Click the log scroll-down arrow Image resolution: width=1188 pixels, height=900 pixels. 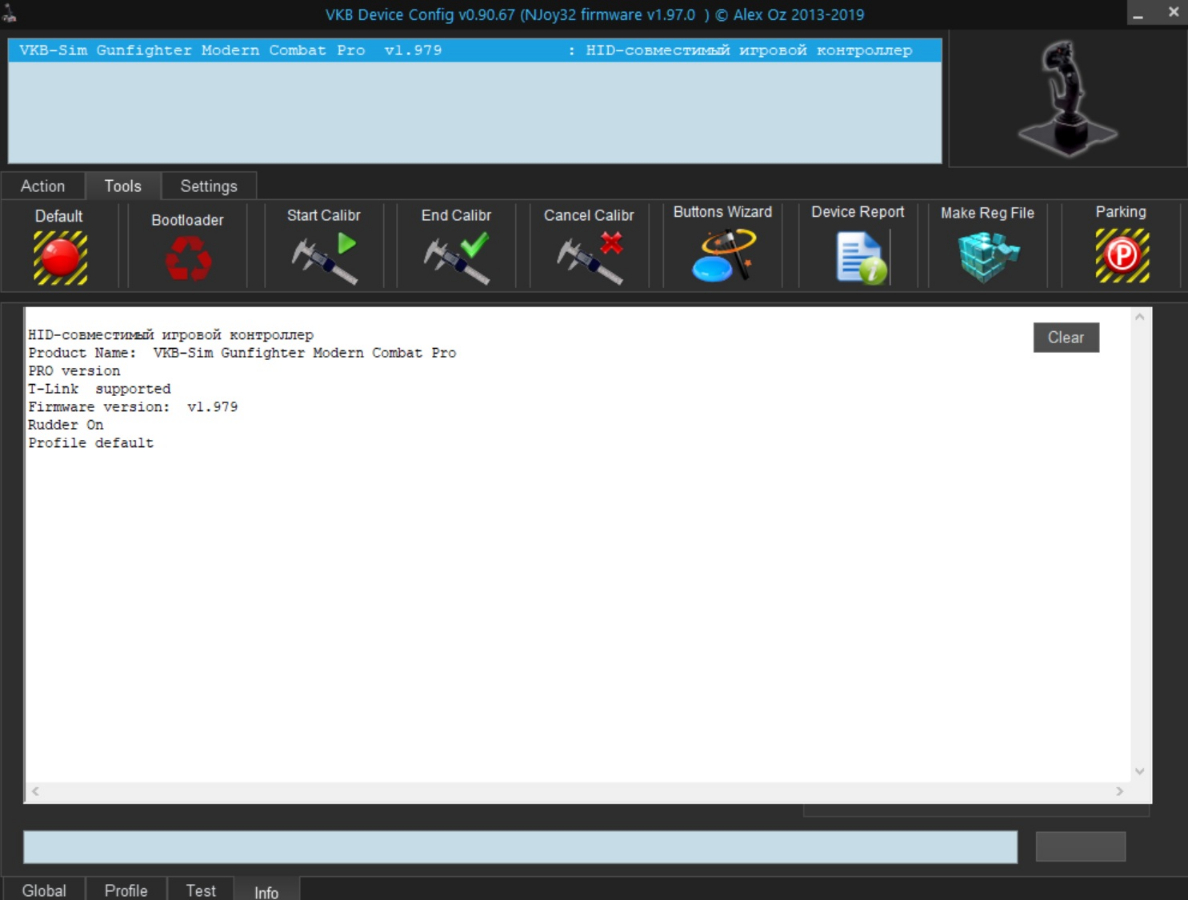[x=1140, y=771]
